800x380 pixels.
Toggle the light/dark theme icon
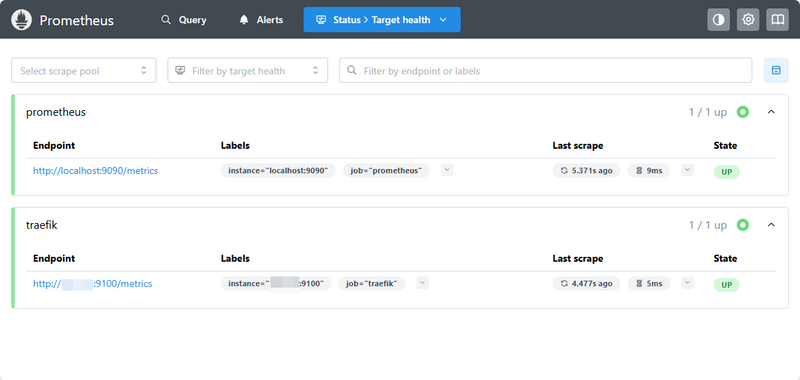pyautogui.click(x=718, y=20)
